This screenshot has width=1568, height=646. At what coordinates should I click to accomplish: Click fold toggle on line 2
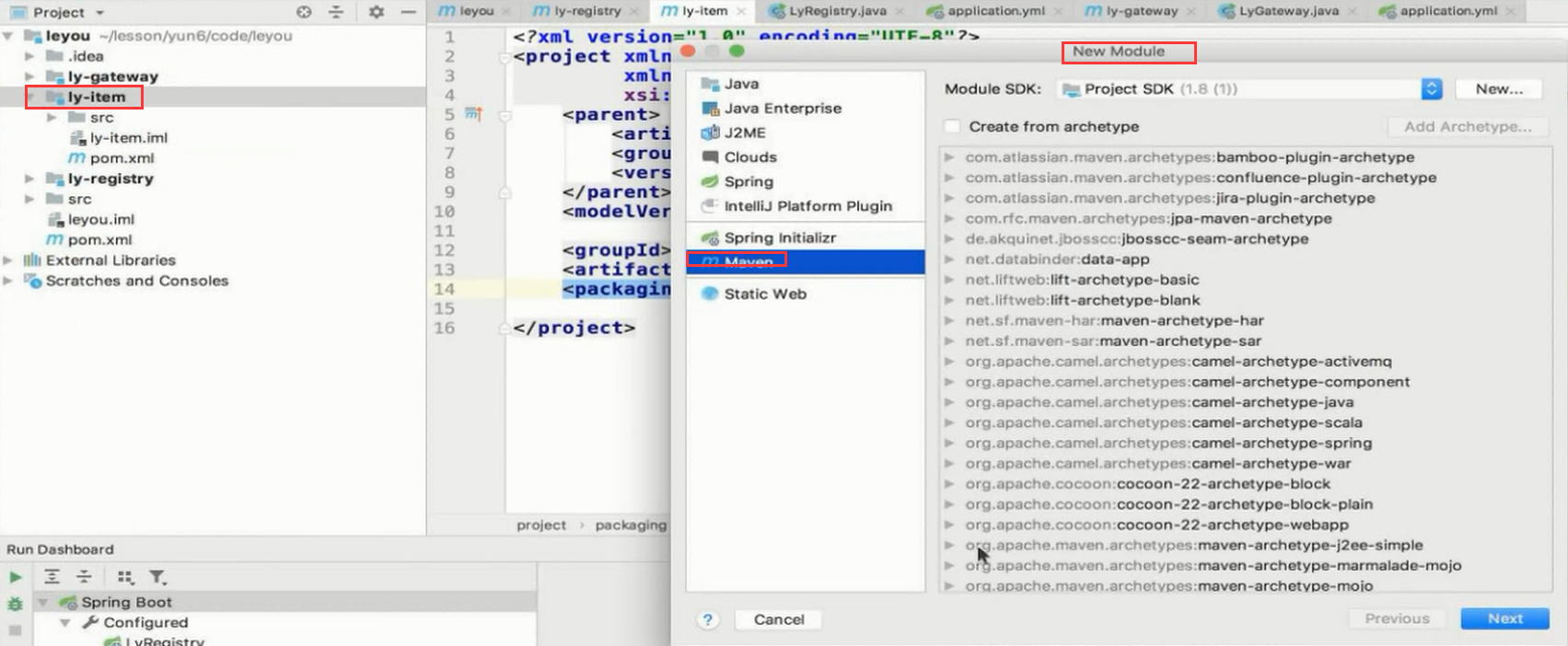[x=505, y=58]
